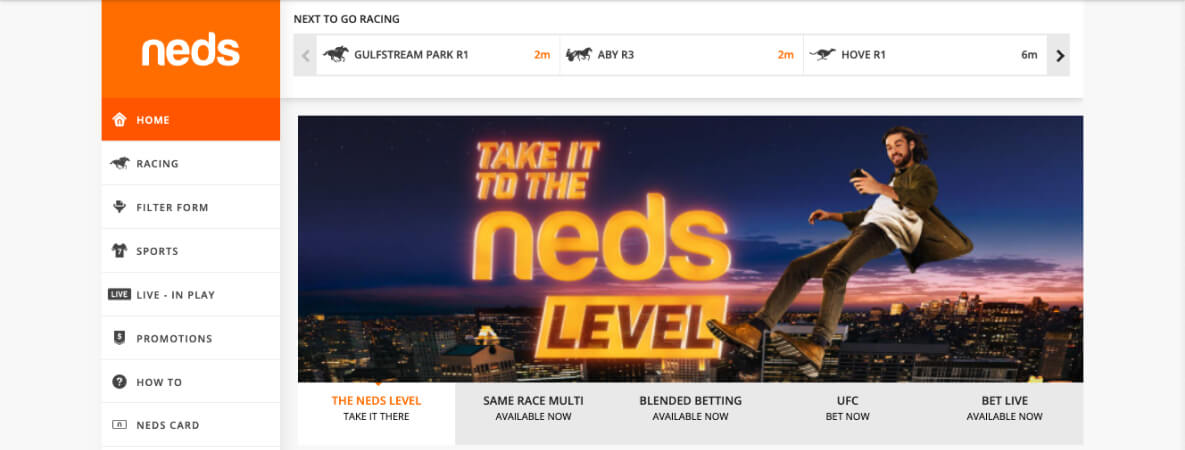Click the Sports jersey icon
This screenshot has width=1185, height=450.
pos(119,250)
